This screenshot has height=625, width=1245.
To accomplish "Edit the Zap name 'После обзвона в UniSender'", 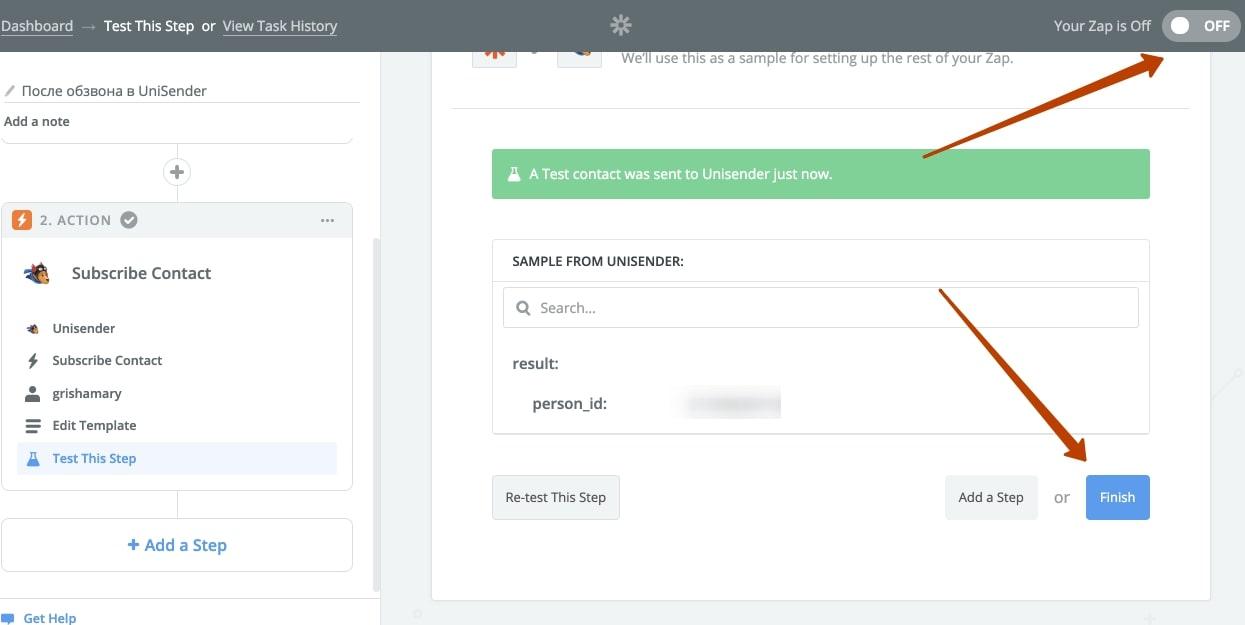I will click(114, 91).
